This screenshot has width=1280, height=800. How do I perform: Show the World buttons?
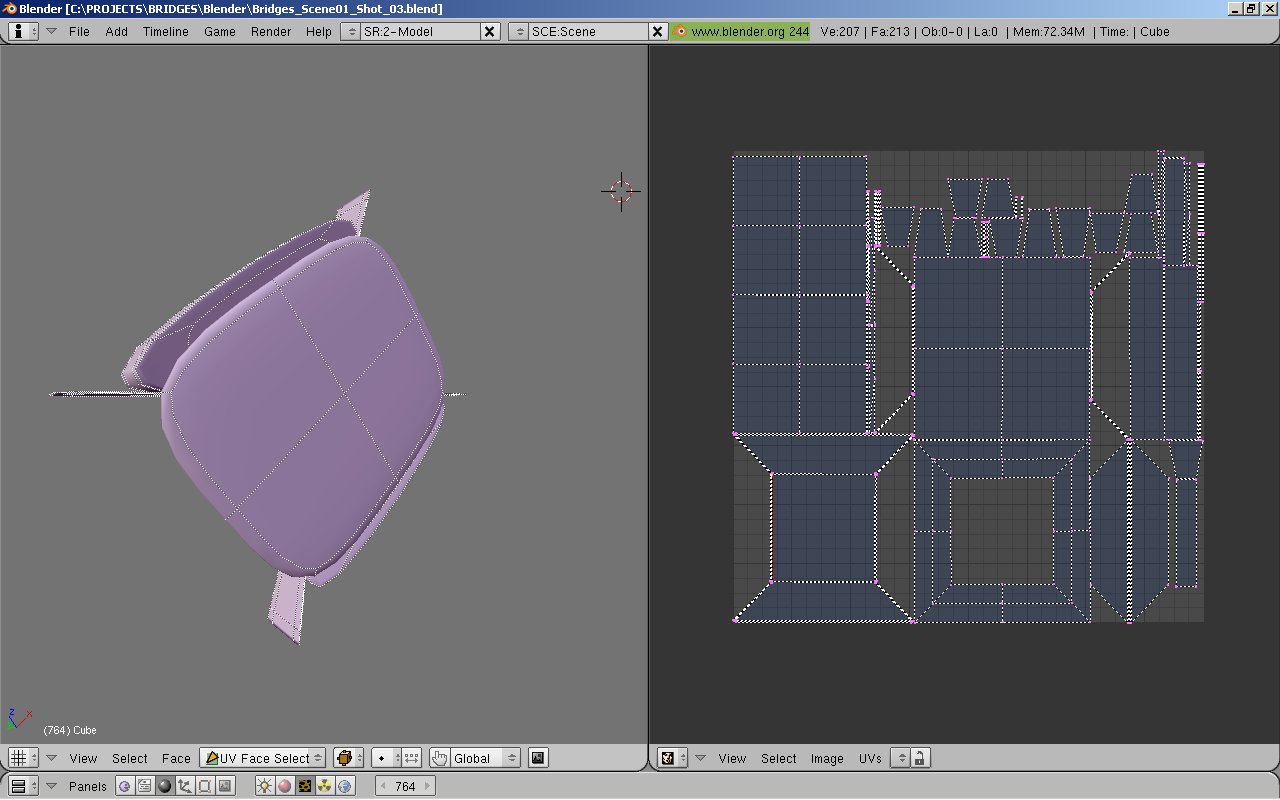pyautogui.click(x=345, y=786)
